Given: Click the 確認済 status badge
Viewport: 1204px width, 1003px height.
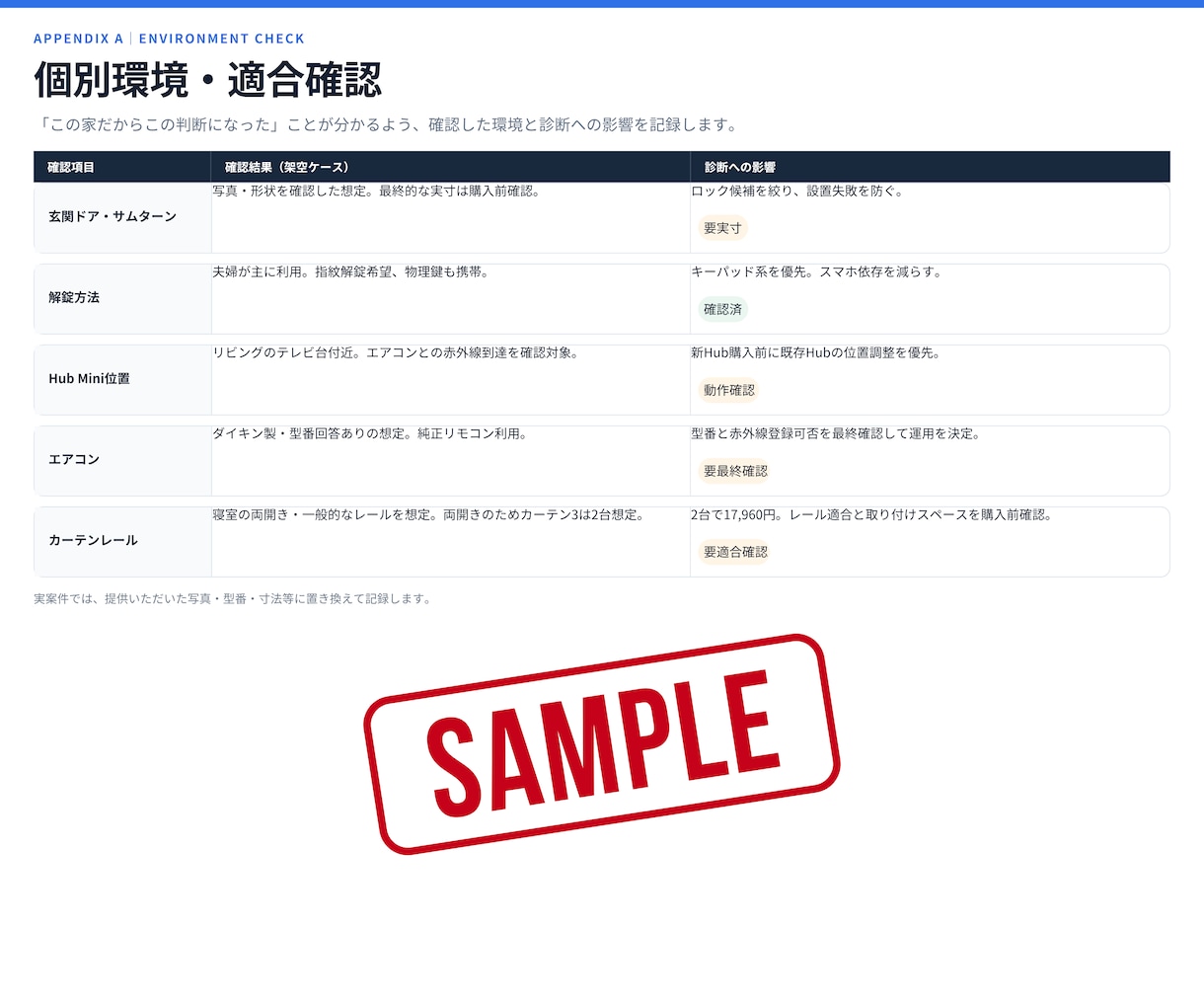Looking at the screenshot, I should (722, 309).
